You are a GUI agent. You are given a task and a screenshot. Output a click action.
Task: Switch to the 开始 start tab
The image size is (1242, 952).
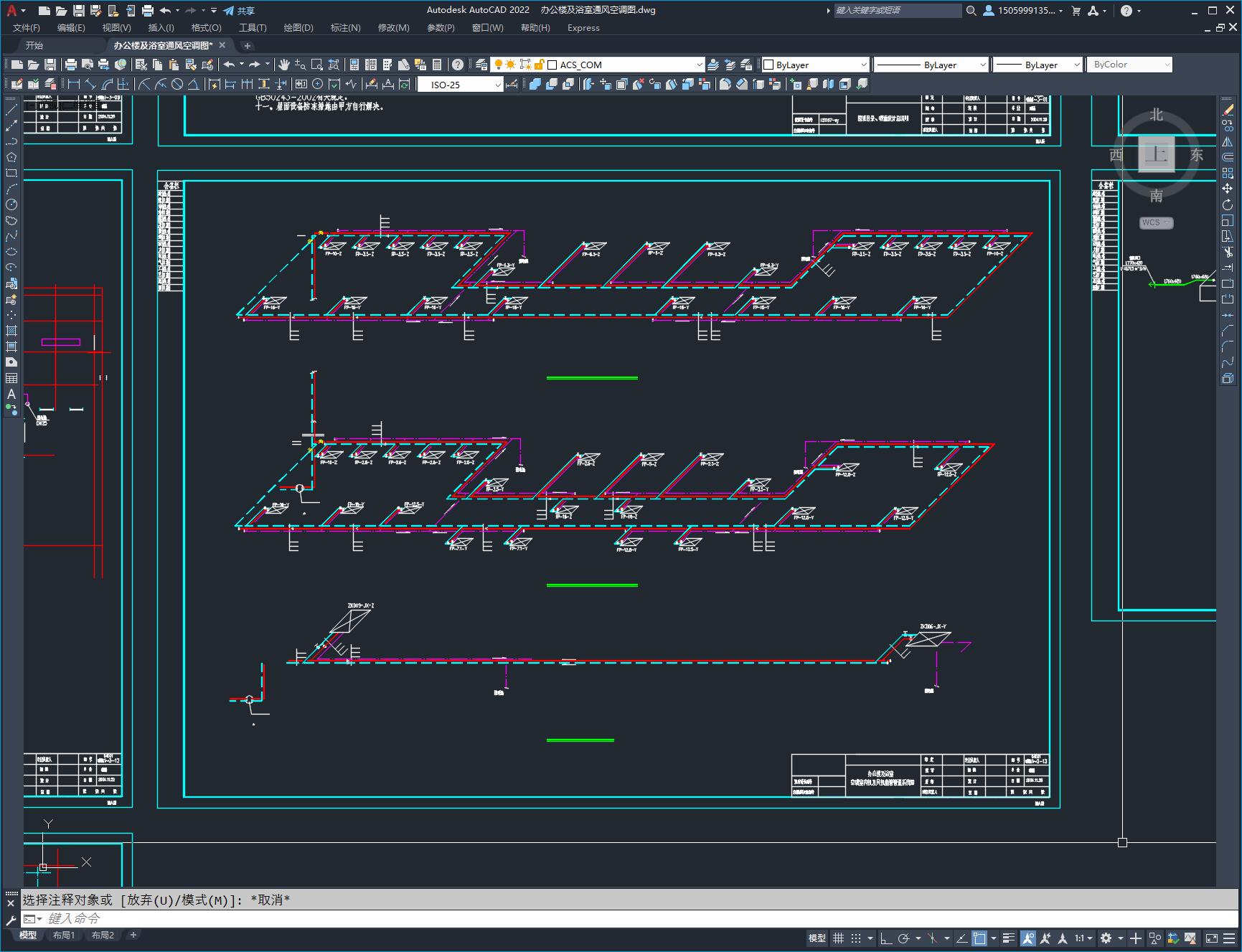pos(34,45)
